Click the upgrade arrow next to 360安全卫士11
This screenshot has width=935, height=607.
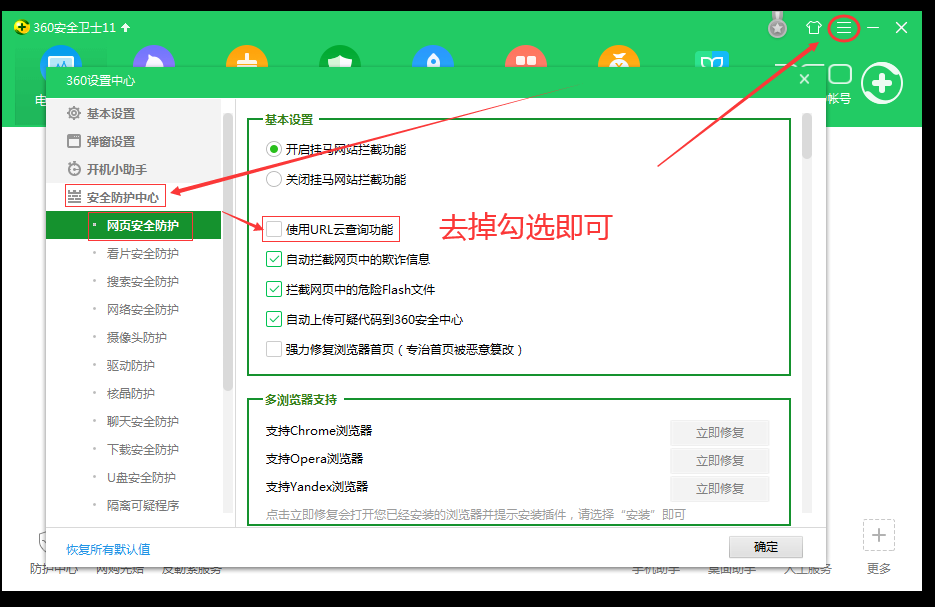[125, 27]
